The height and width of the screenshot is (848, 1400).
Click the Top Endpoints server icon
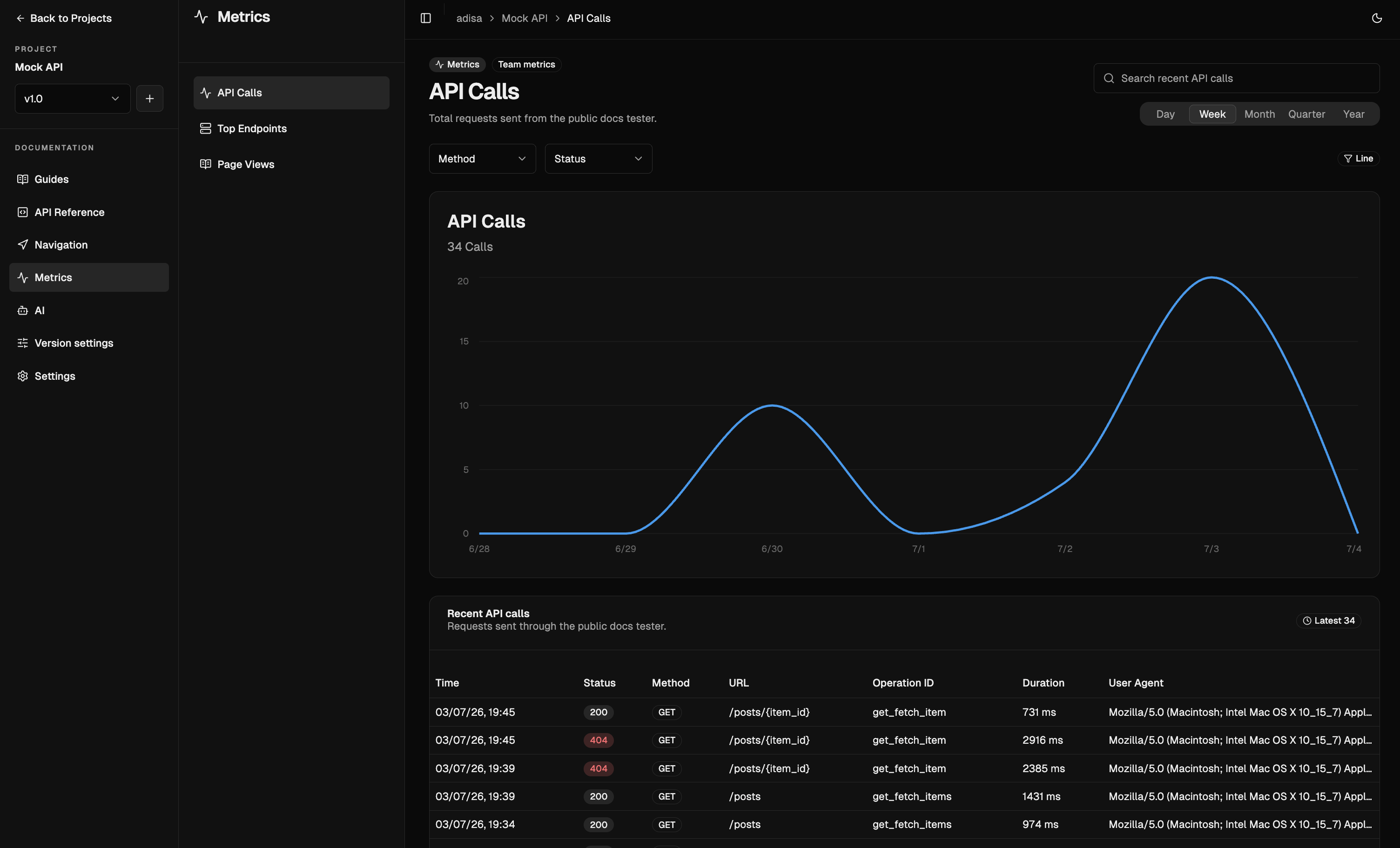coord(206,128)
